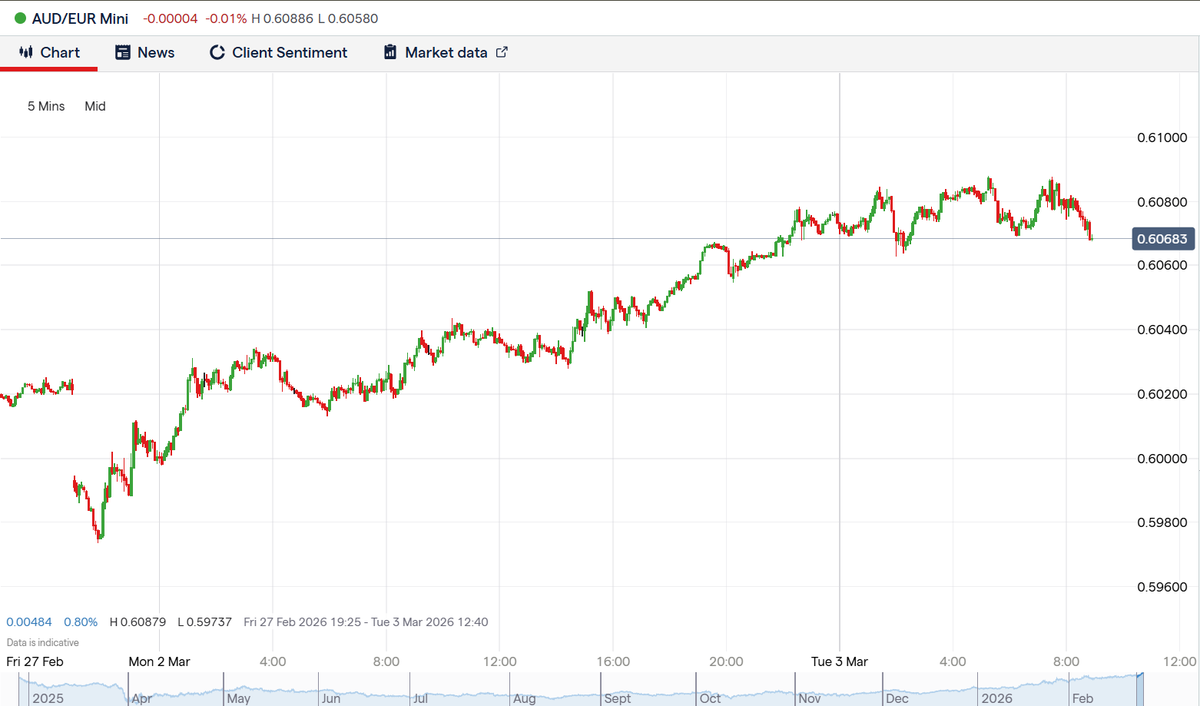Click the calendar icon next to Market data
This screenshot has height=706, width=1200.
coord(389,52)
